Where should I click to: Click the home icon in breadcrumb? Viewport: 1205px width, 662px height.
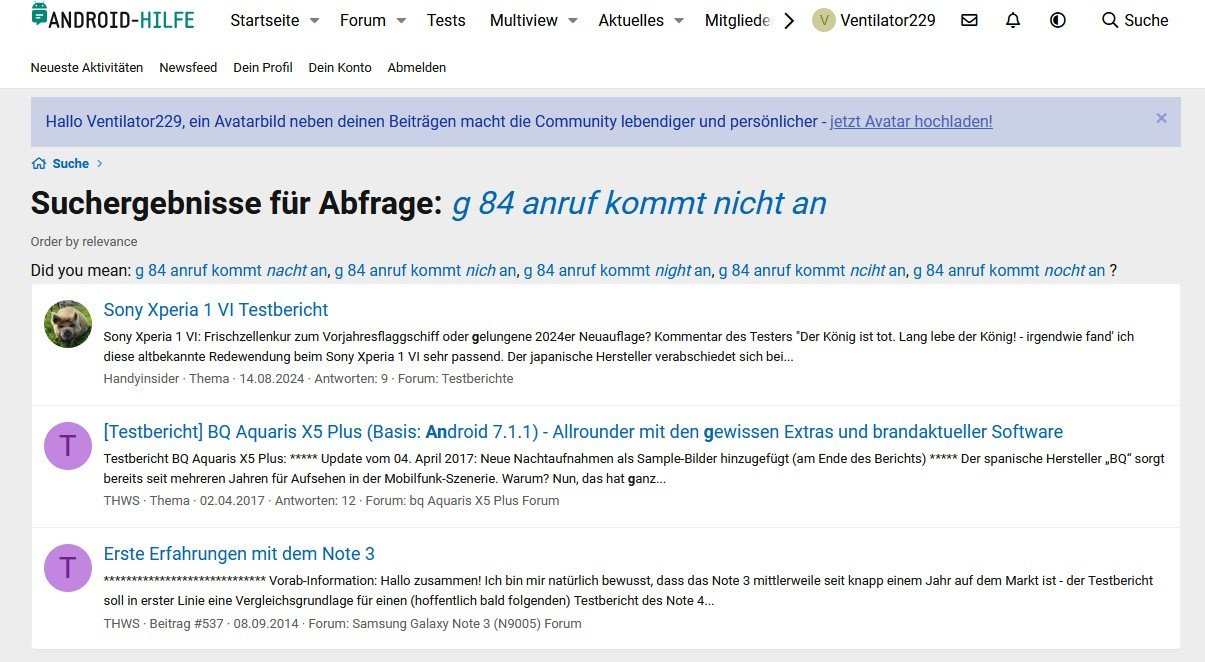(x=39, y=164)
